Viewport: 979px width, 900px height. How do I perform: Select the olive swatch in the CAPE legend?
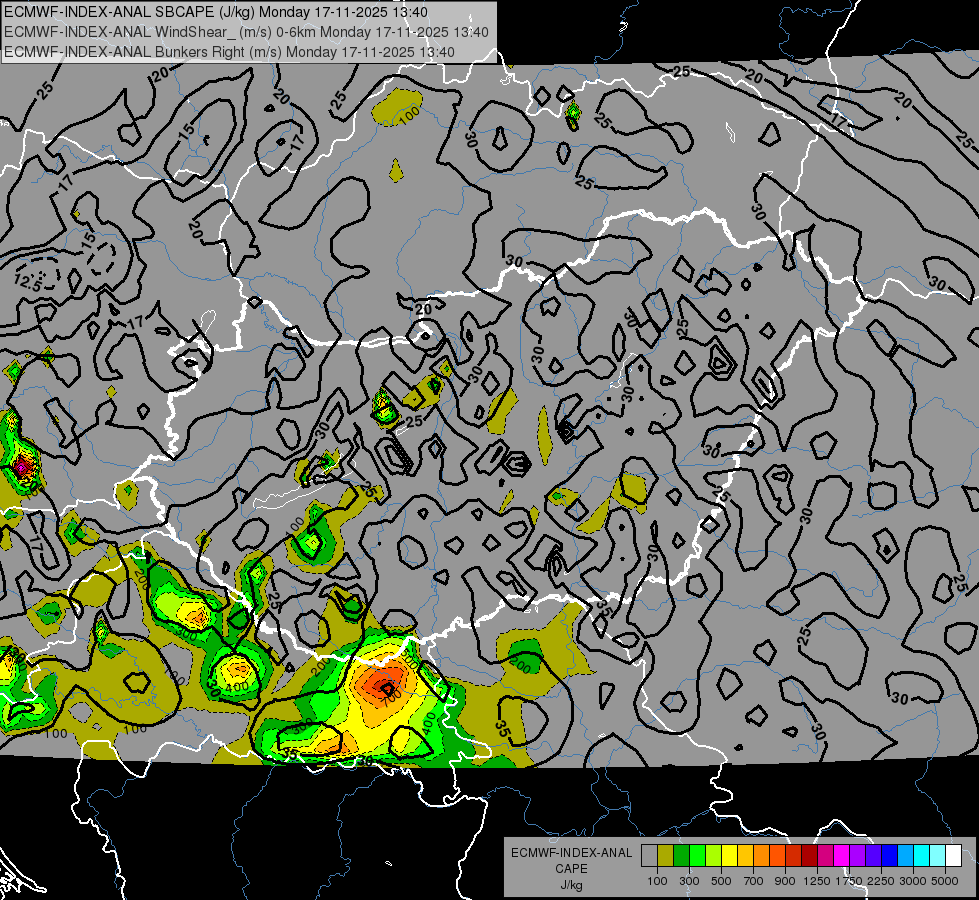pos(666,855)
